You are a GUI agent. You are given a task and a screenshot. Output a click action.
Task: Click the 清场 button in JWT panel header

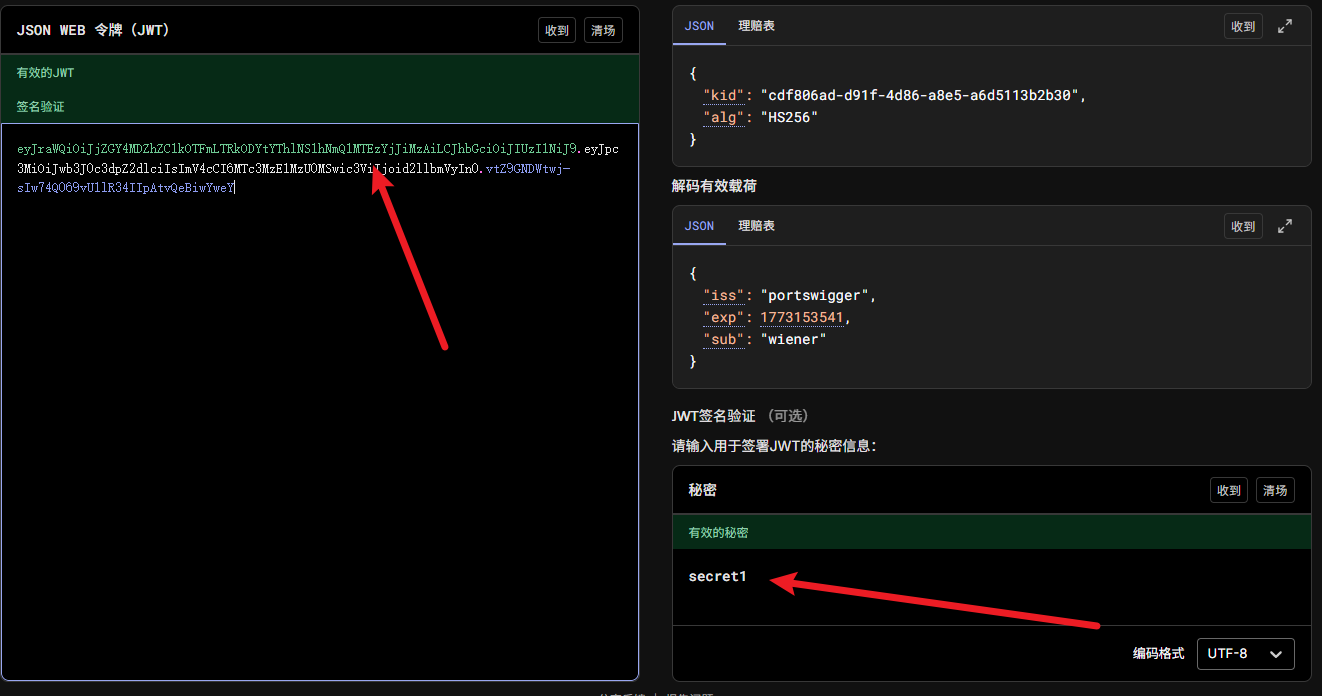click(603, 30)
